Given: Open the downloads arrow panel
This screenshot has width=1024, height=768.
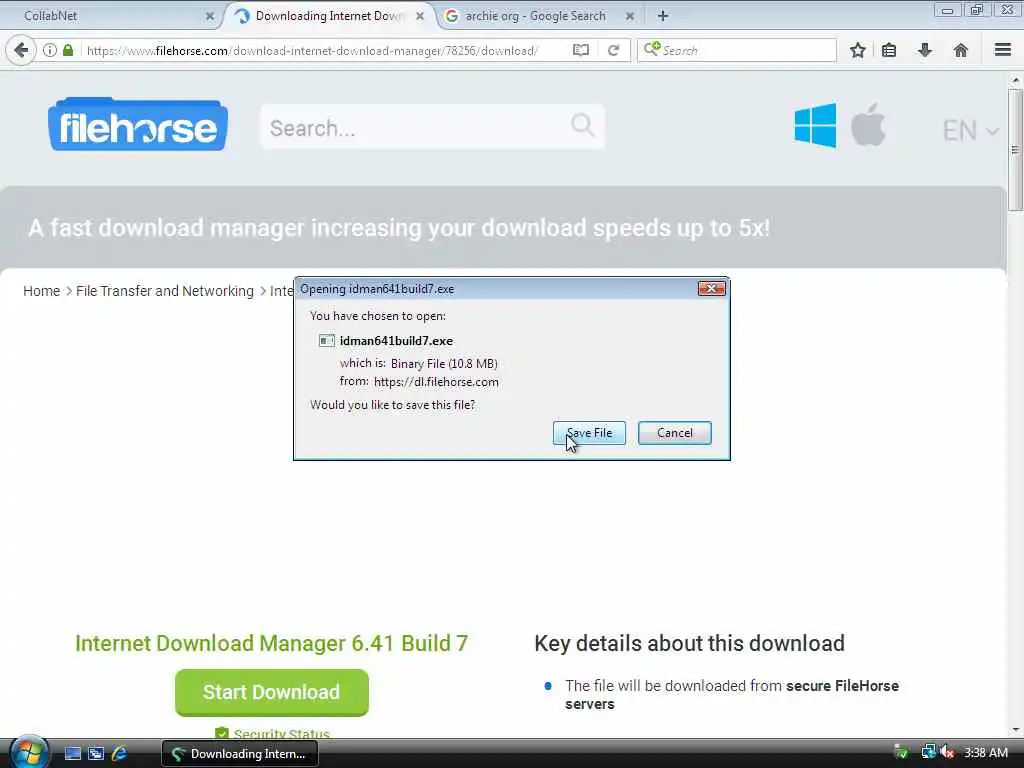Looking at the screenshot, I should click(x=925, y=50).
